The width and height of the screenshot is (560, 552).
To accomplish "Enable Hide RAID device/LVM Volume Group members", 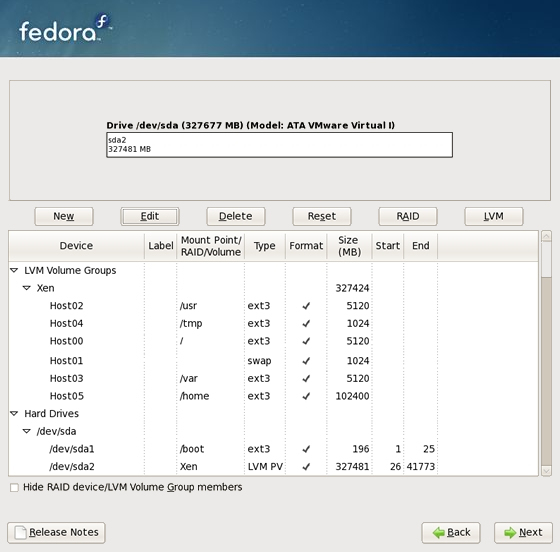I will coord(14,487).
